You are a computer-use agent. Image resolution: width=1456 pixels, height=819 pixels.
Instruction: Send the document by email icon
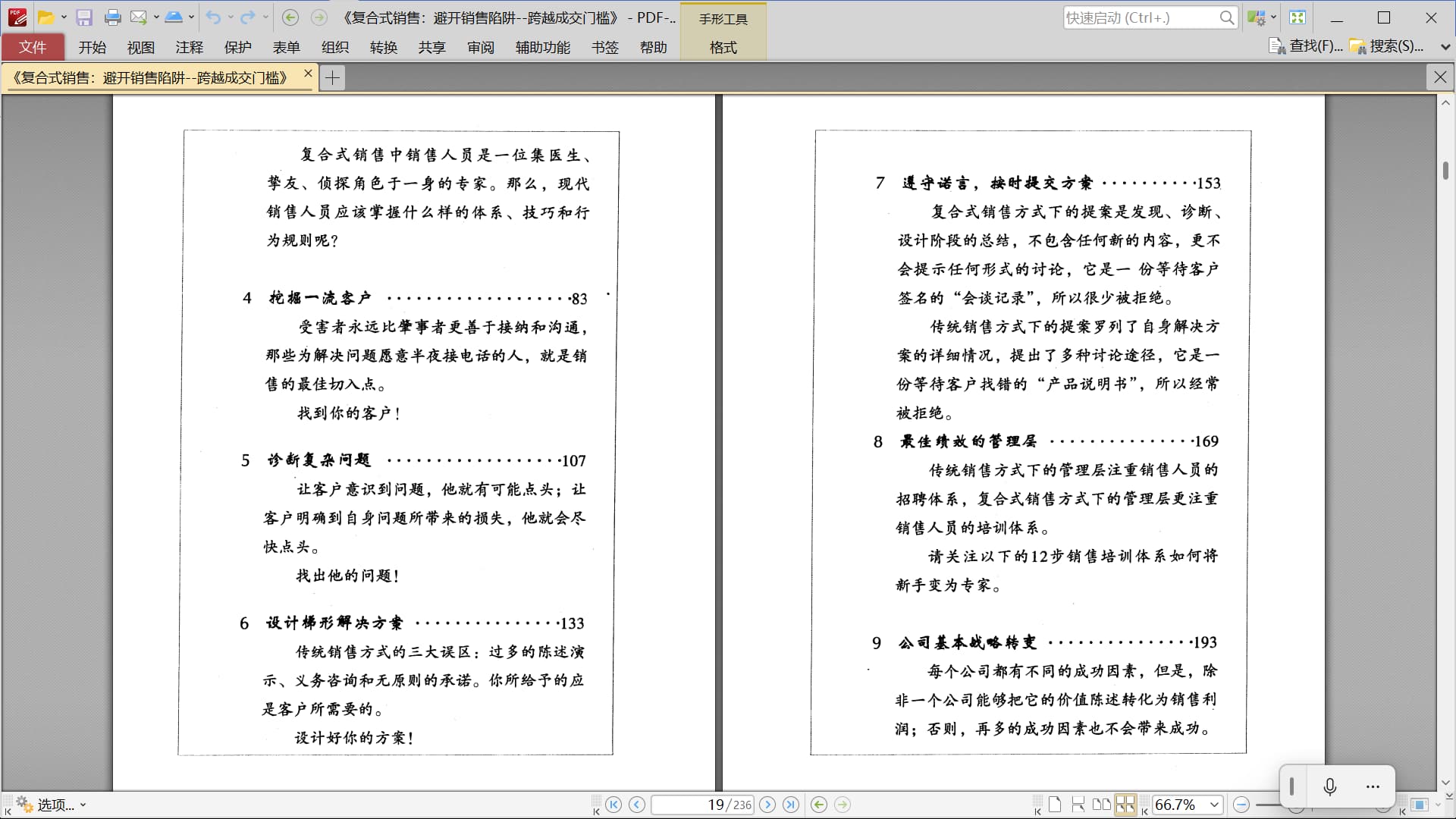coord(138,17)
